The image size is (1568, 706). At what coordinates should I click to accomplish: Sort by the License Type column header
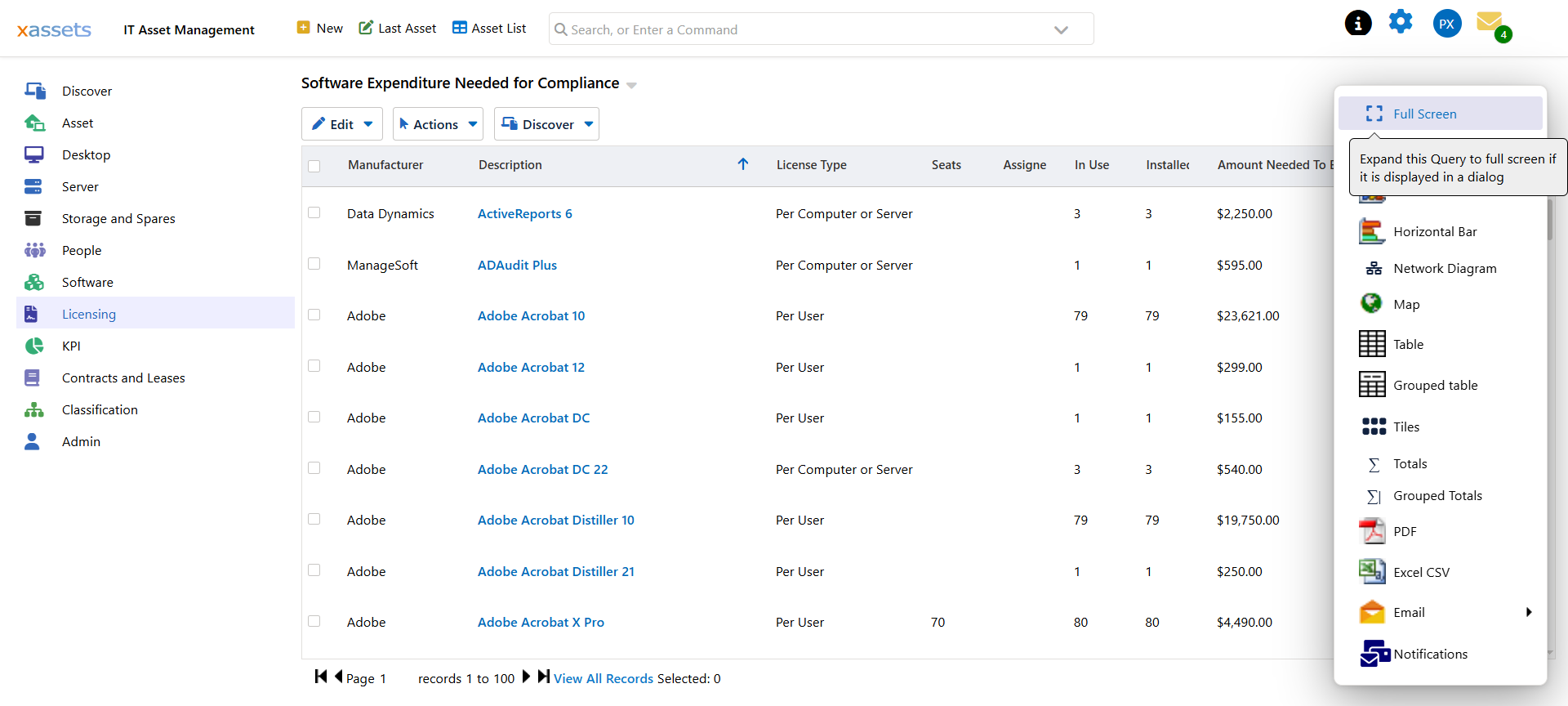[x=811, y=164]
